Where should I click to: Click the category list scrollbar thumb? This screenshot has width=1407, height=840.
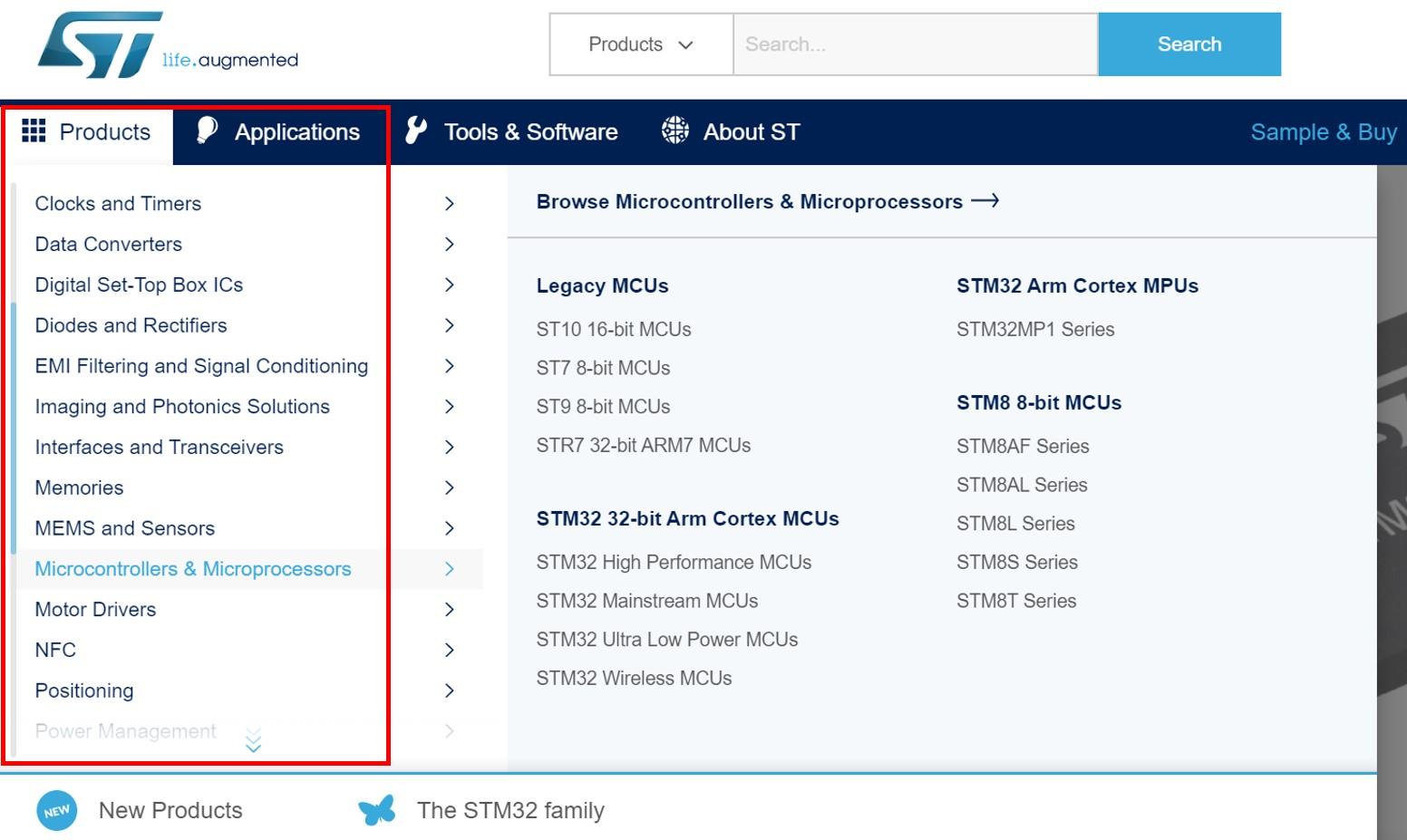pos(14,428)
